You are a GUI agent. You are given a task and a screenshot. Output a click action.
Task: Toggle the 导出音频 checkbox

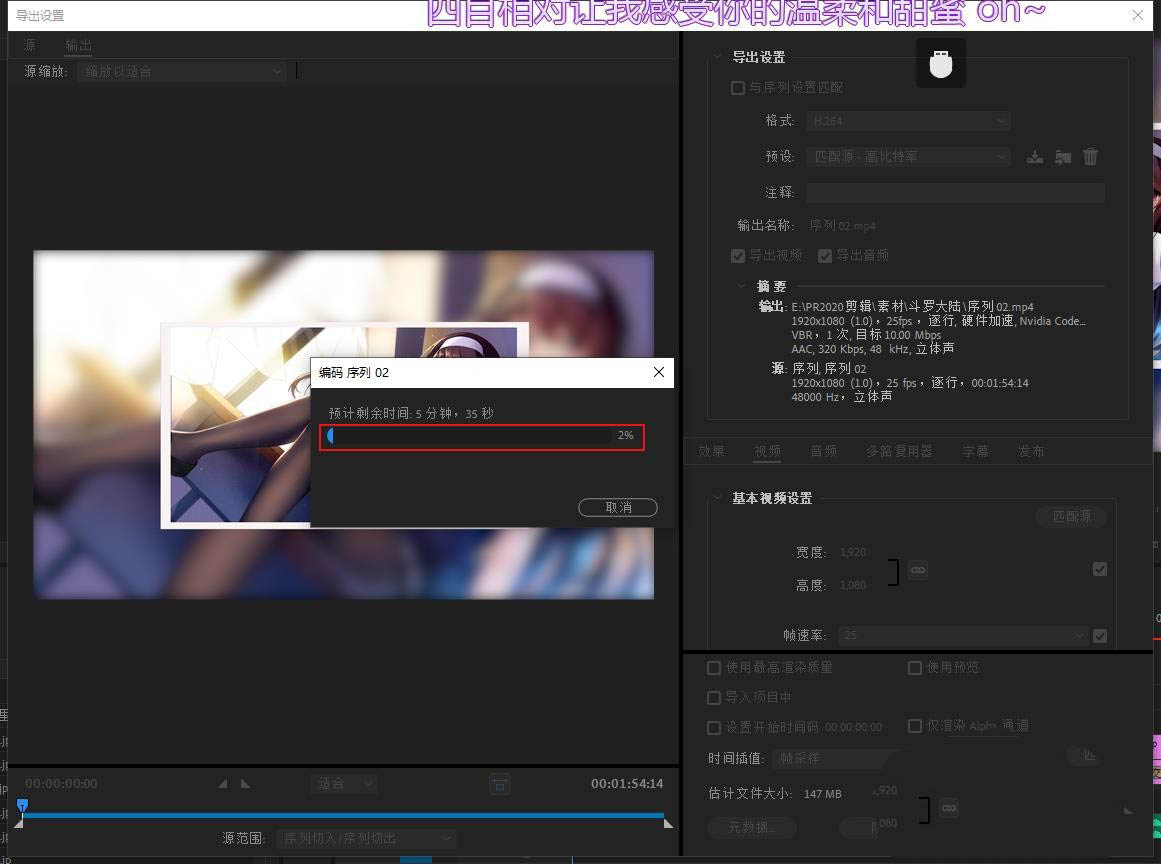pyautogui.click(x=825, y=256)
